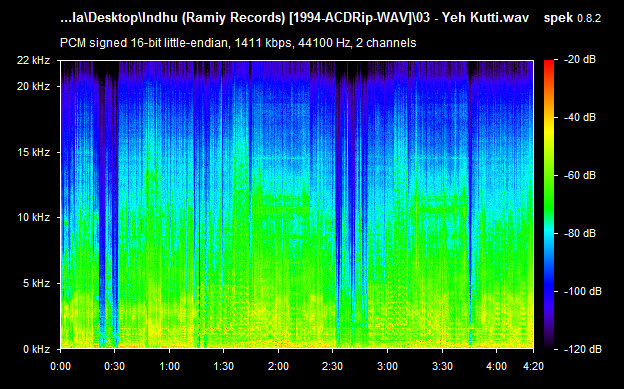Click the 1:00 time axis label
Image resolution: width=624 pixels, height=389 pixels.
(170, 366)
